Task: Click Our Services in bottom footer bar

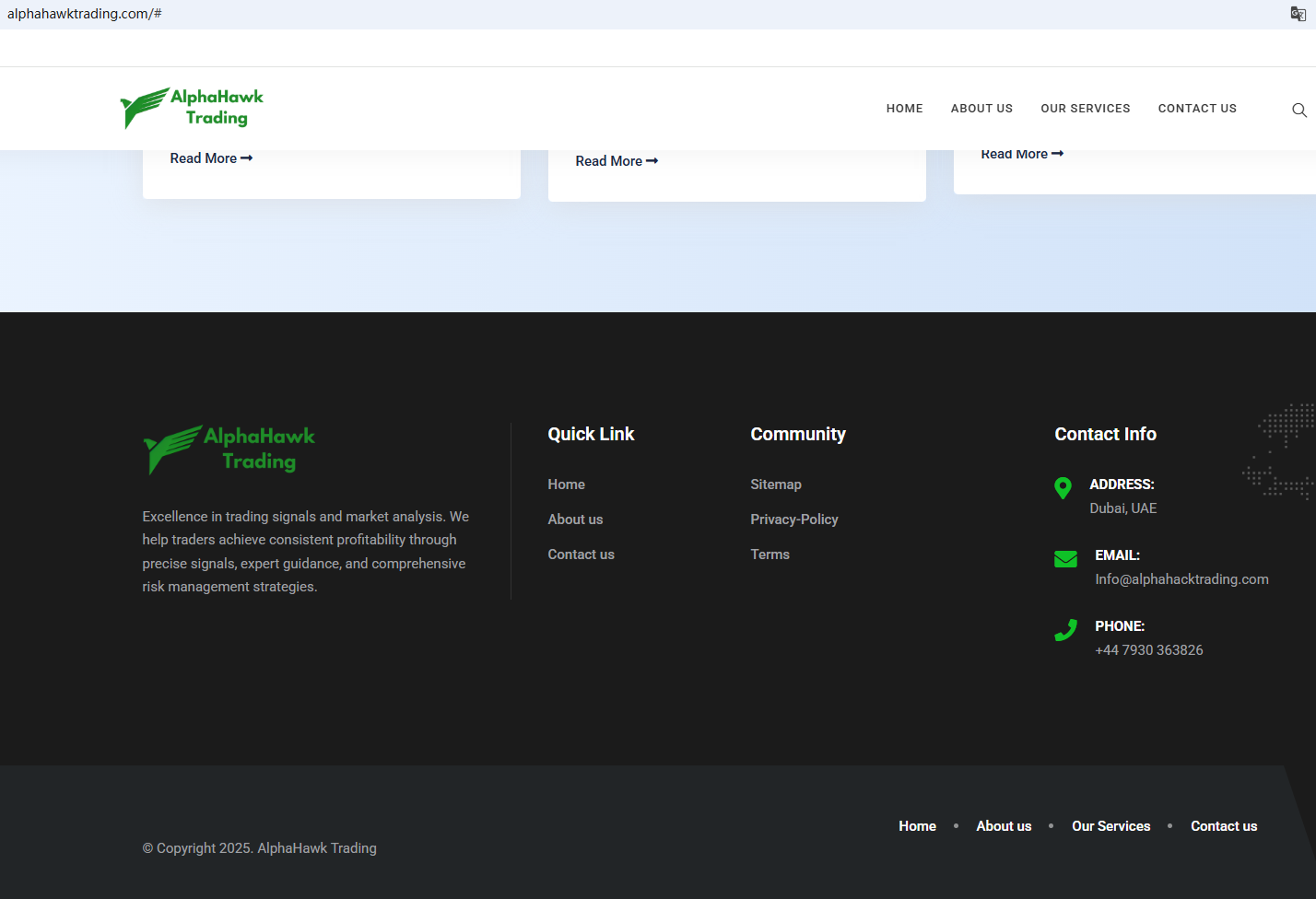Action: [1110, 826]
